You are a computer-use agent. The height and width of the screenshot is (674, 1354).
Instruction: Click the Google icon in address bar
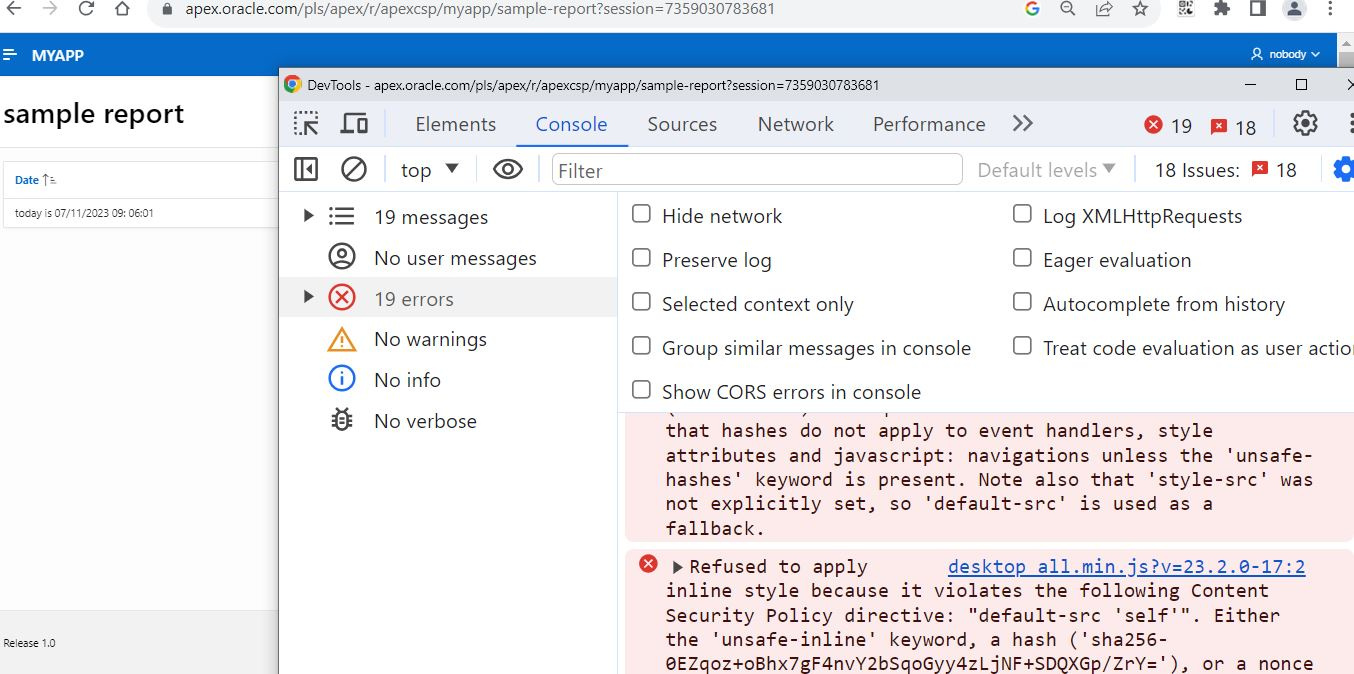(x=1033, y=9)
